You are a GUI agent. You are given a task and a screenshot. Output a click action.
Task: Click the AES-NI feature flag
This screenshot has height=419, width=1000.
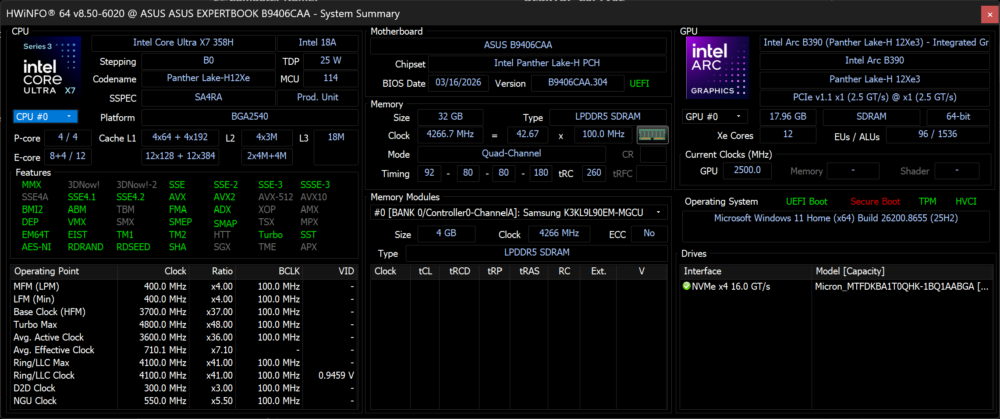coord(35,247)
